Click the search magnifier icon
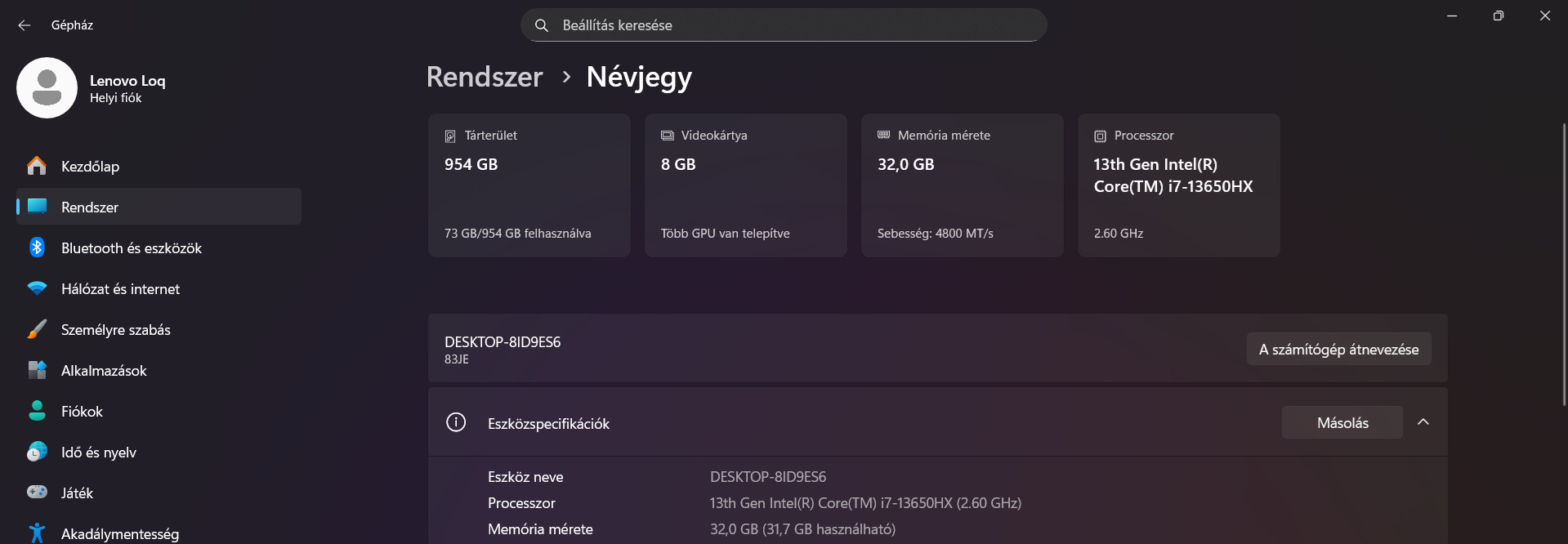Screen dimensions: 1568x544 pyautogui.click(x=541, y=25)
